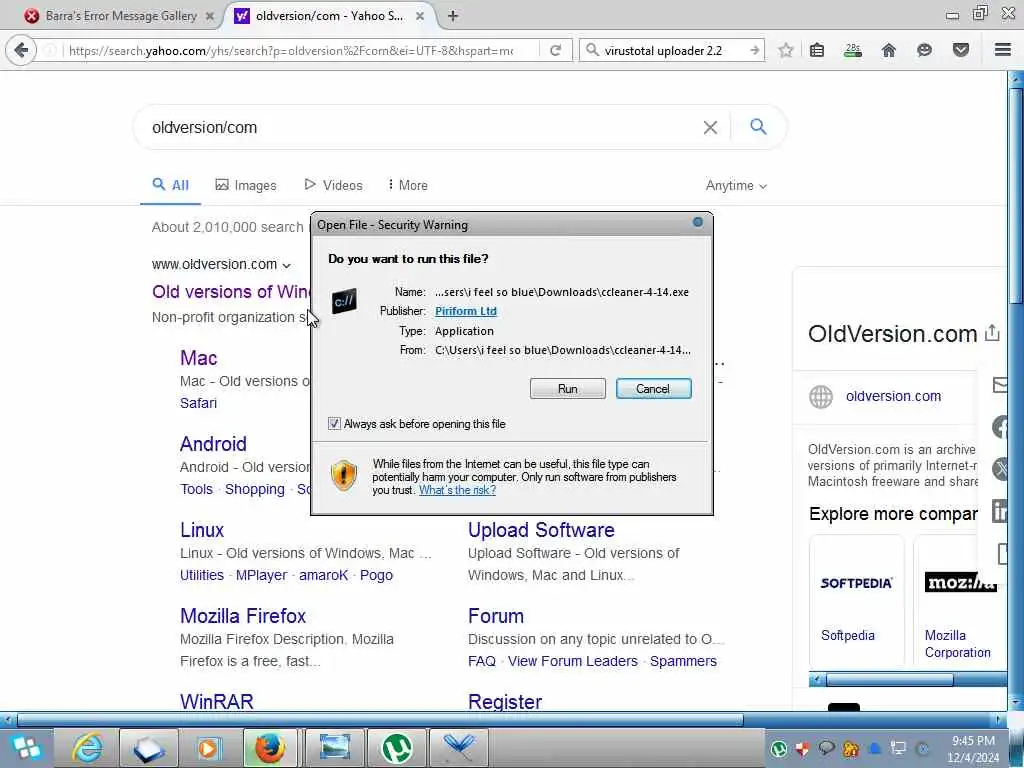Open the Linux sitelink
Viewport: 1024px width, 768px height.
click(202, 530)
